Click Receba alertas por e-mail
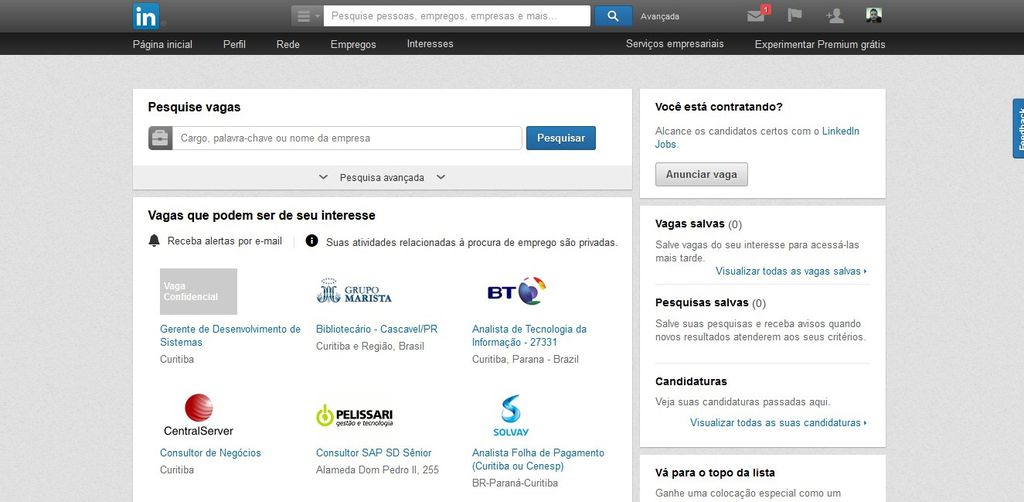The height and width of the screenshot is (502, 1024). tap(225, 241)
